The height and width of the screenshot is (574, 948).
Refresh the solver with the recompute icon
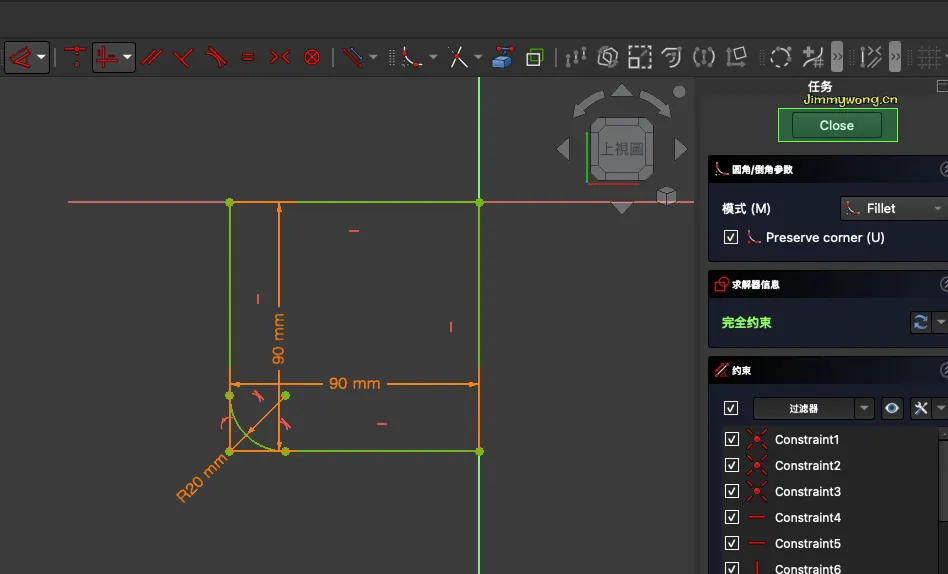coord(920,322)
